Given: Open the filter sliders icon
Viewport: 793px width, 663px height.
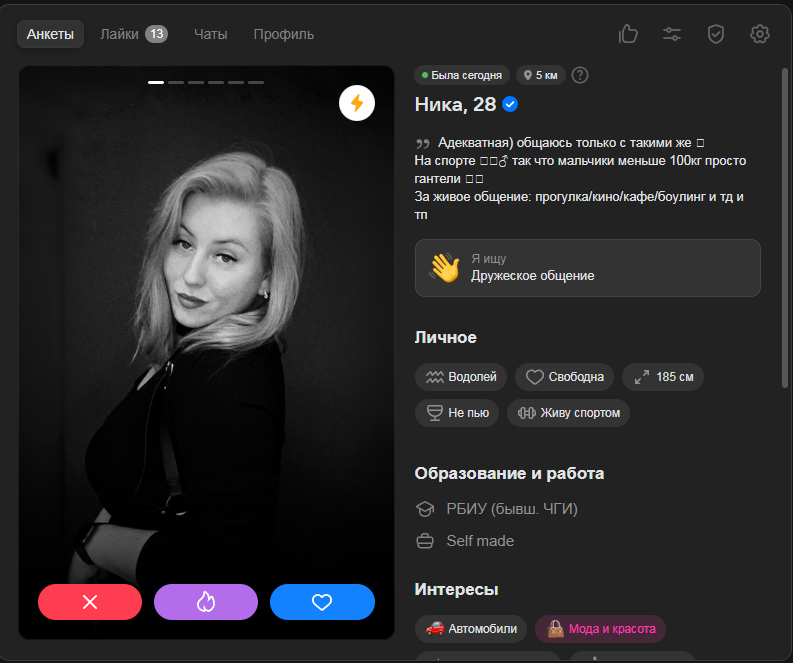Looking at the screenshot, I should [672, 34].
